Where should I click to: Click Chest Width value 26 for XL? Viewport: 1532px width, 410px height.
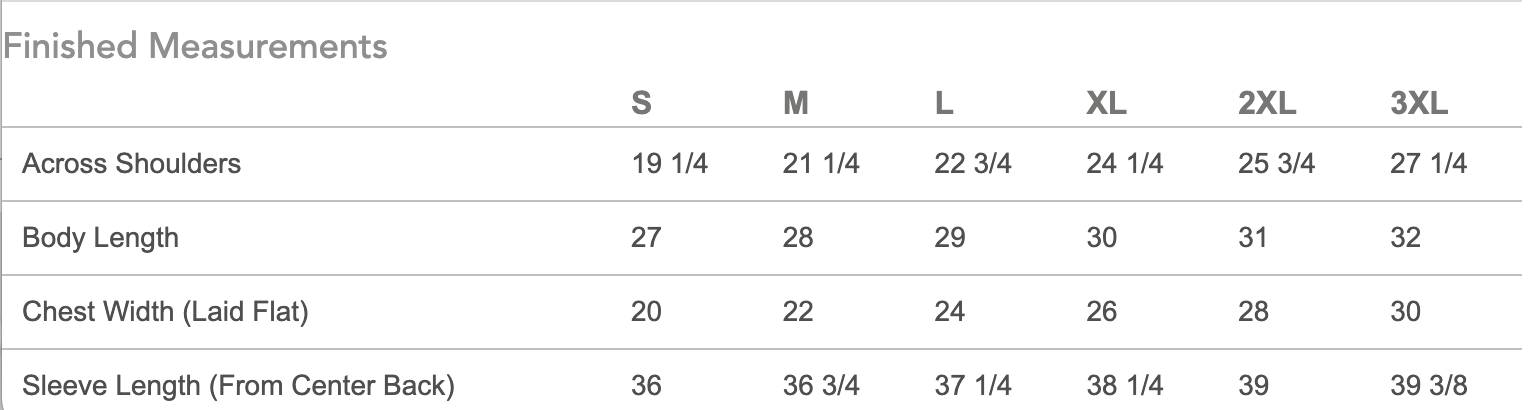[1102, 312]
